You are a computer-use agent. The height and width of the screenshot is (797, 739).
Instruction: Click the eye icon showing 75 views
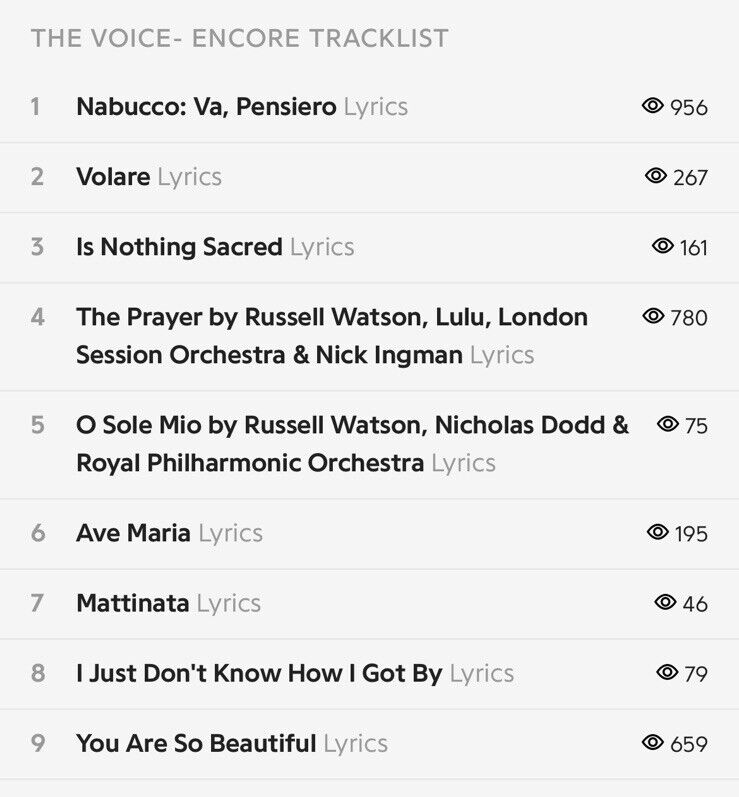point(668,424)
